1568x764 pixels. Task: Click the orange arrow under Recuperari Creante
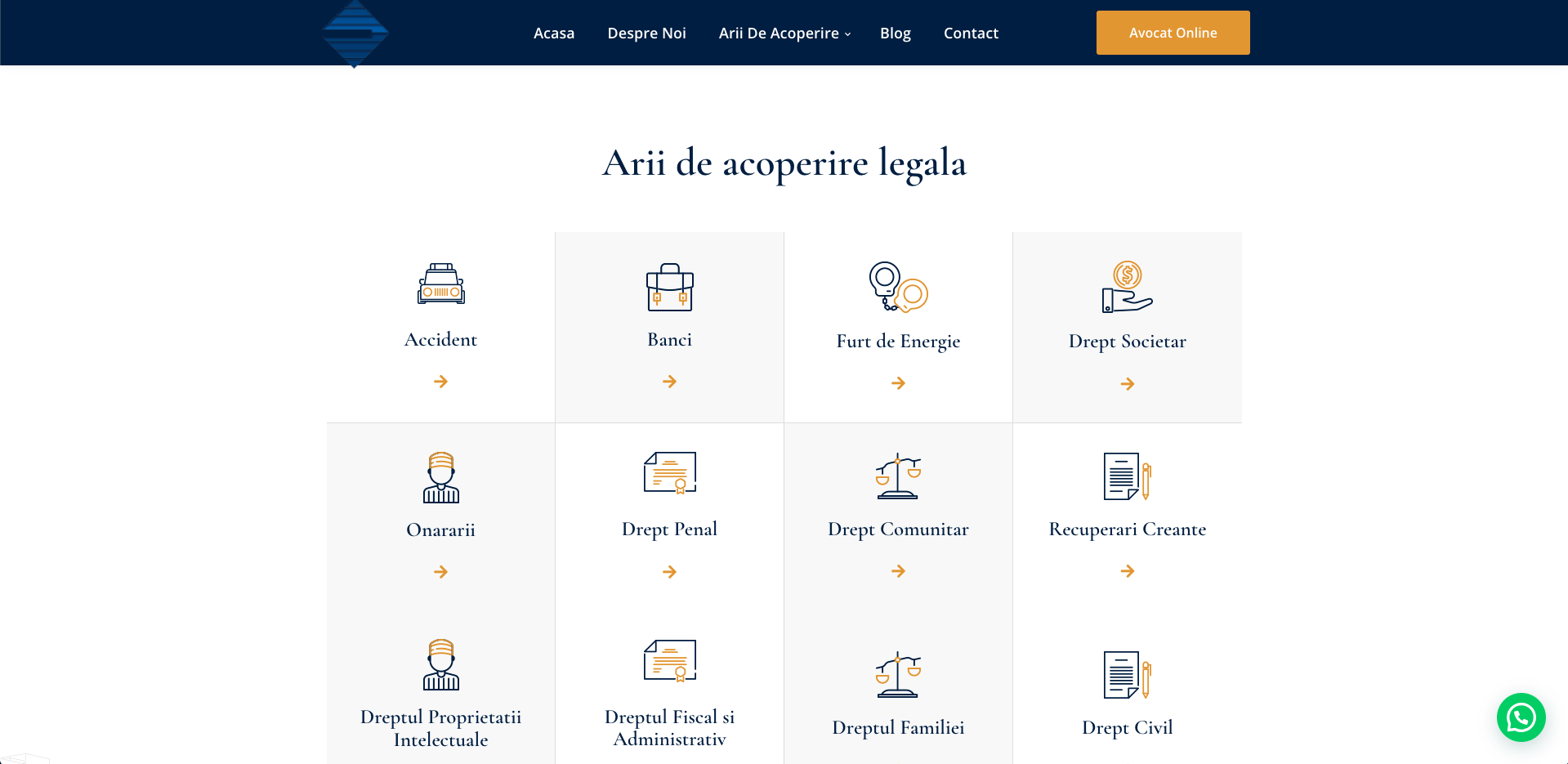tap(1128, 571)
